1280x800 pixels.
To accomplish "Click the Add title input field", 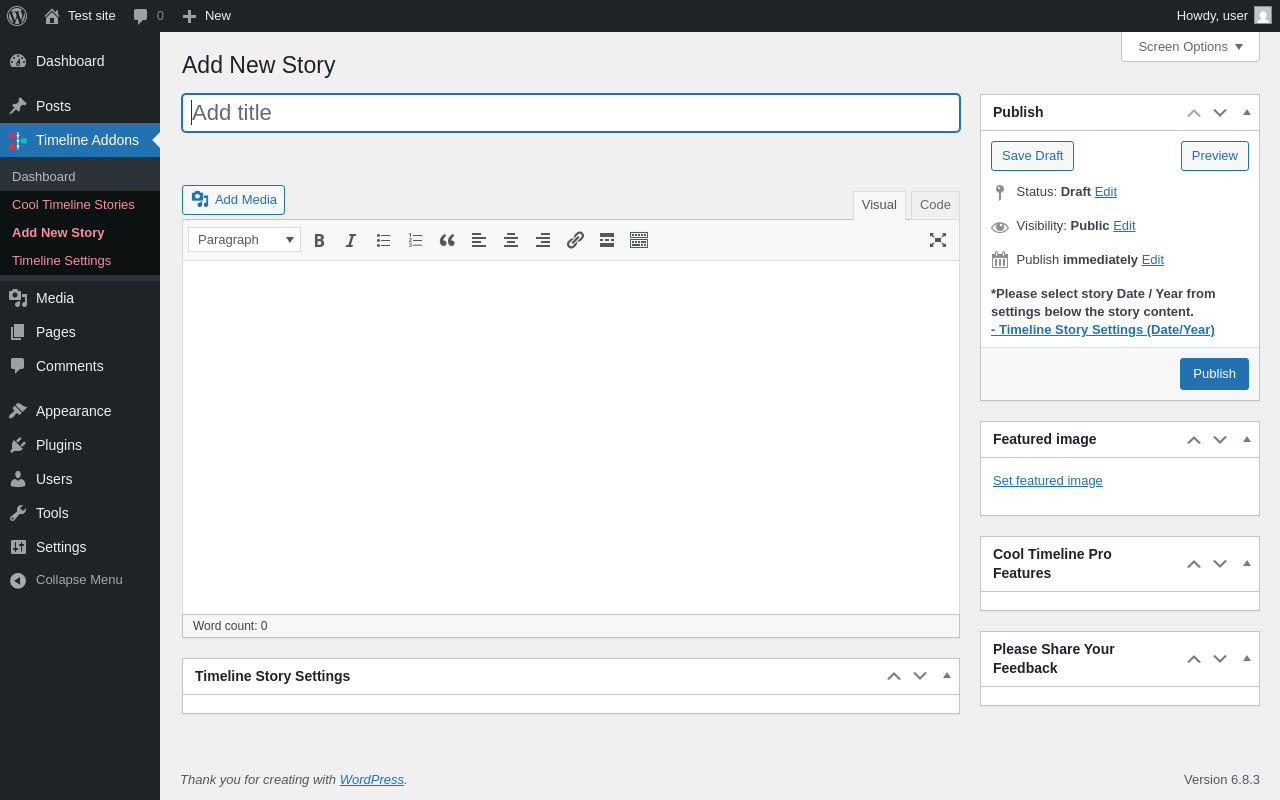I will [x=571, y=113].
